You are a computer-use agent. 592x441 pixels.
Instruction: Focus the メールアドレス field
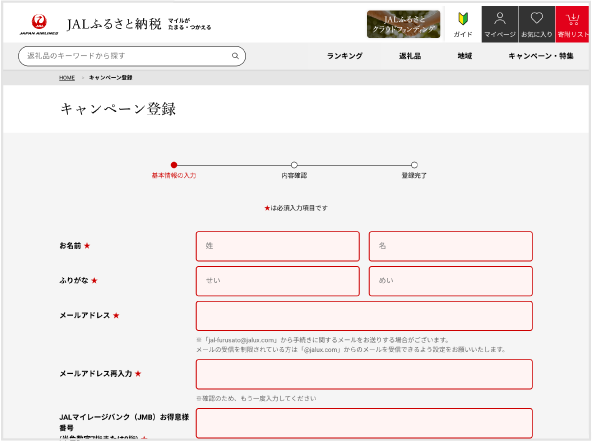tap(364, 316)
